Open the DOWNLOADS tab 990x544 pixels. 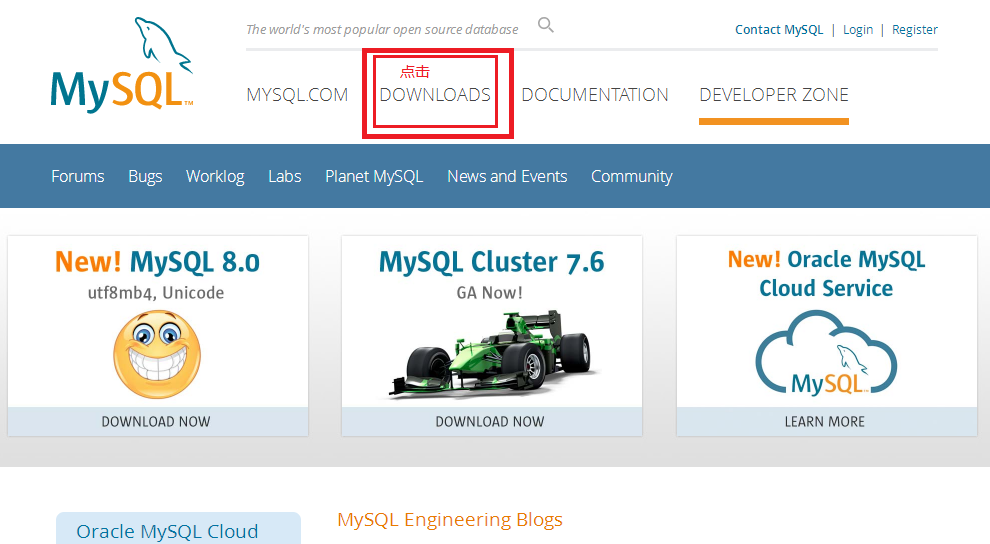(x=435, y=95)
